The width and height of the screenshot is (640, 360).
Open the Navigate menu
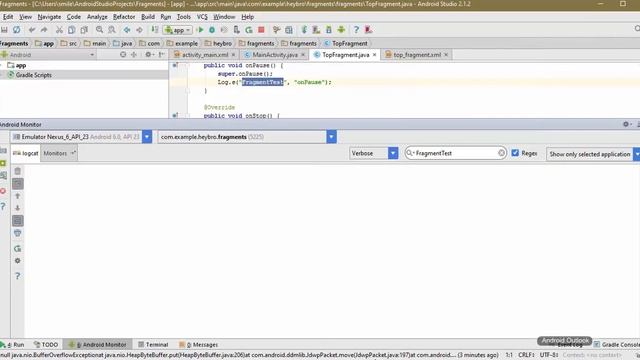click(x=49, y=17)
